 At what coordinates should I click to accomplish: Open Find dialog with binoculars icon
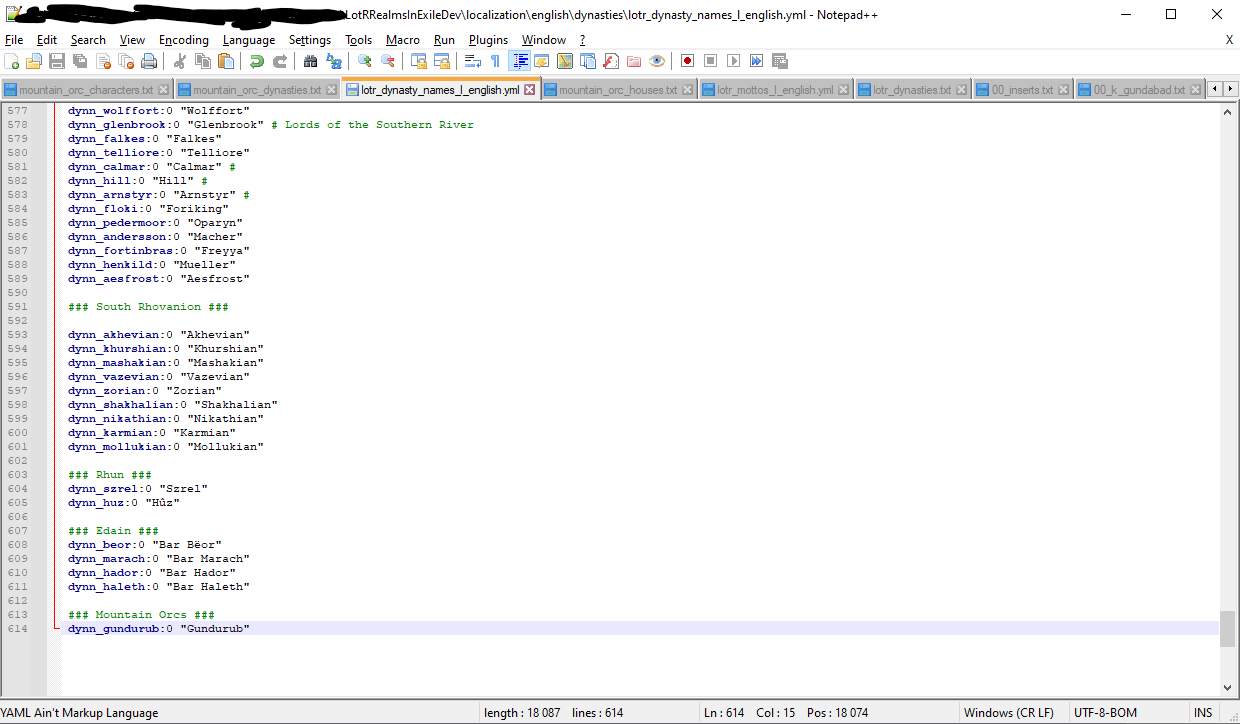311,61
